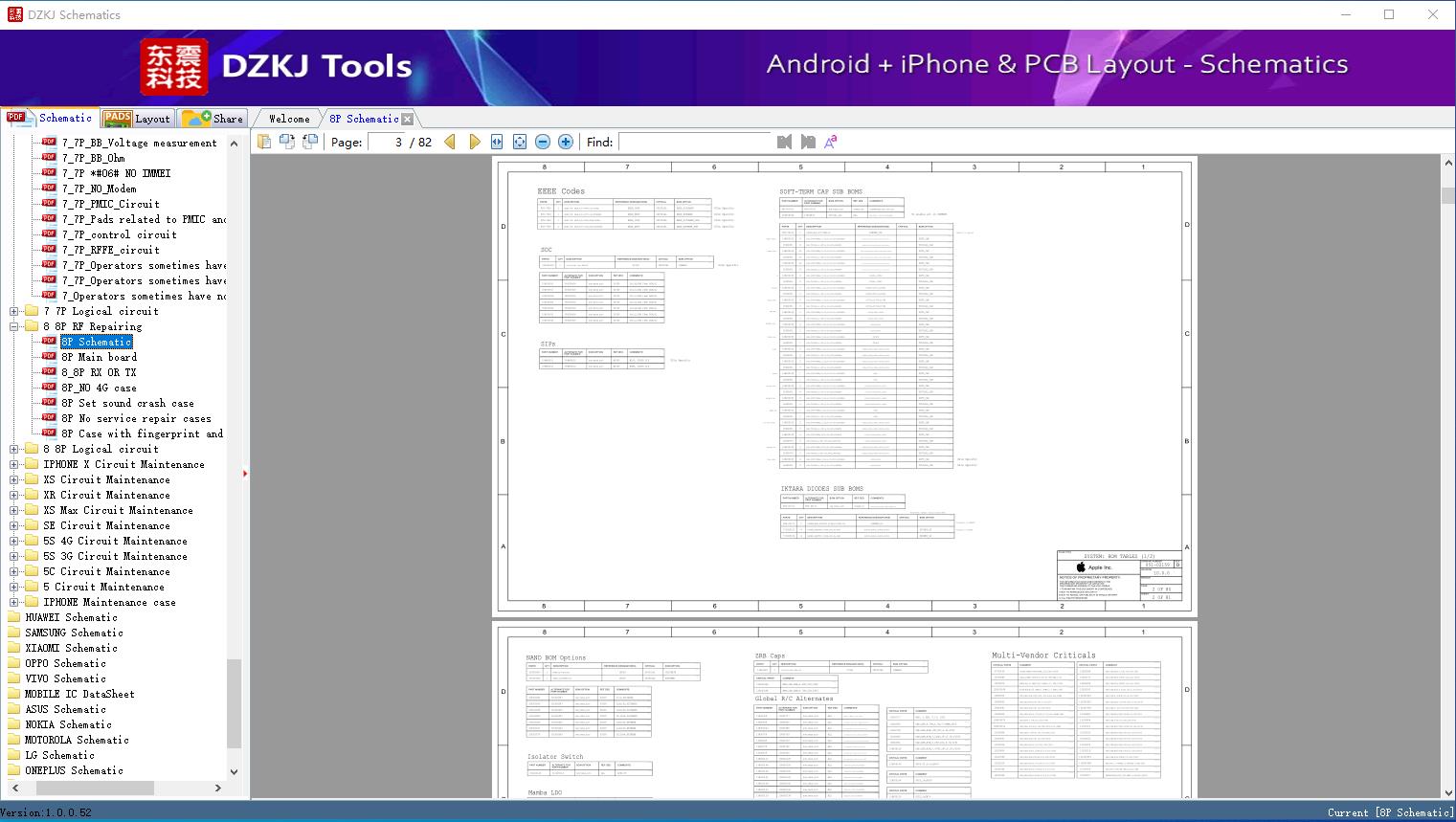Expand 5C Circuit Maintenance node
1456x822 pixels.
point(13,571)
